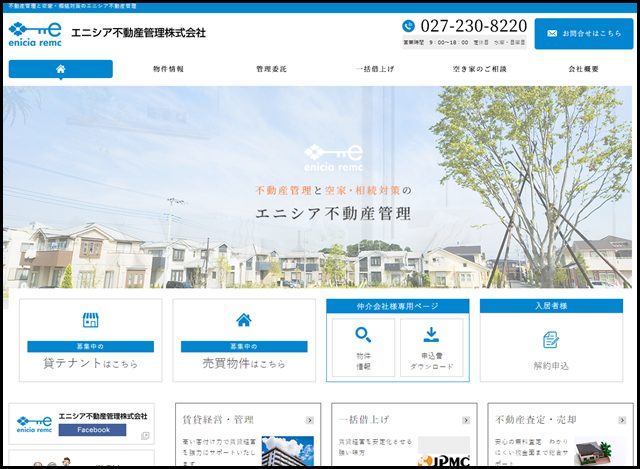Open the 貸テナントはこちら link
Image resolution: width=640 pixels, height=469 pixels.
(90, 363)
